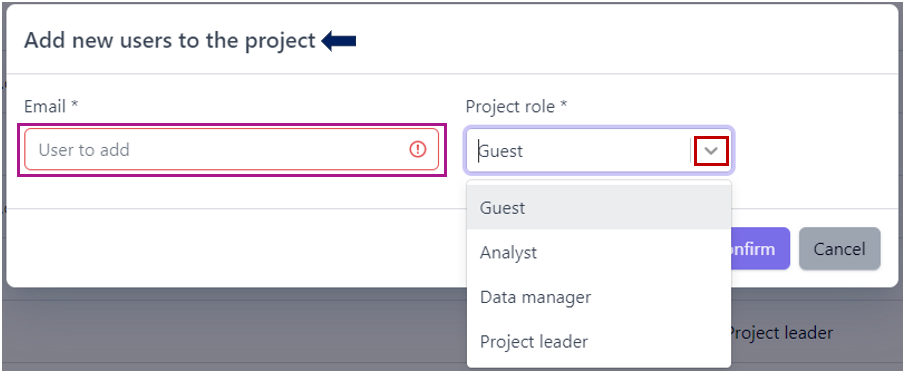This screenshot has width=903, height=371.
Task: Click the 'Add new users to the project' heading
Action: tap(169, 41)
